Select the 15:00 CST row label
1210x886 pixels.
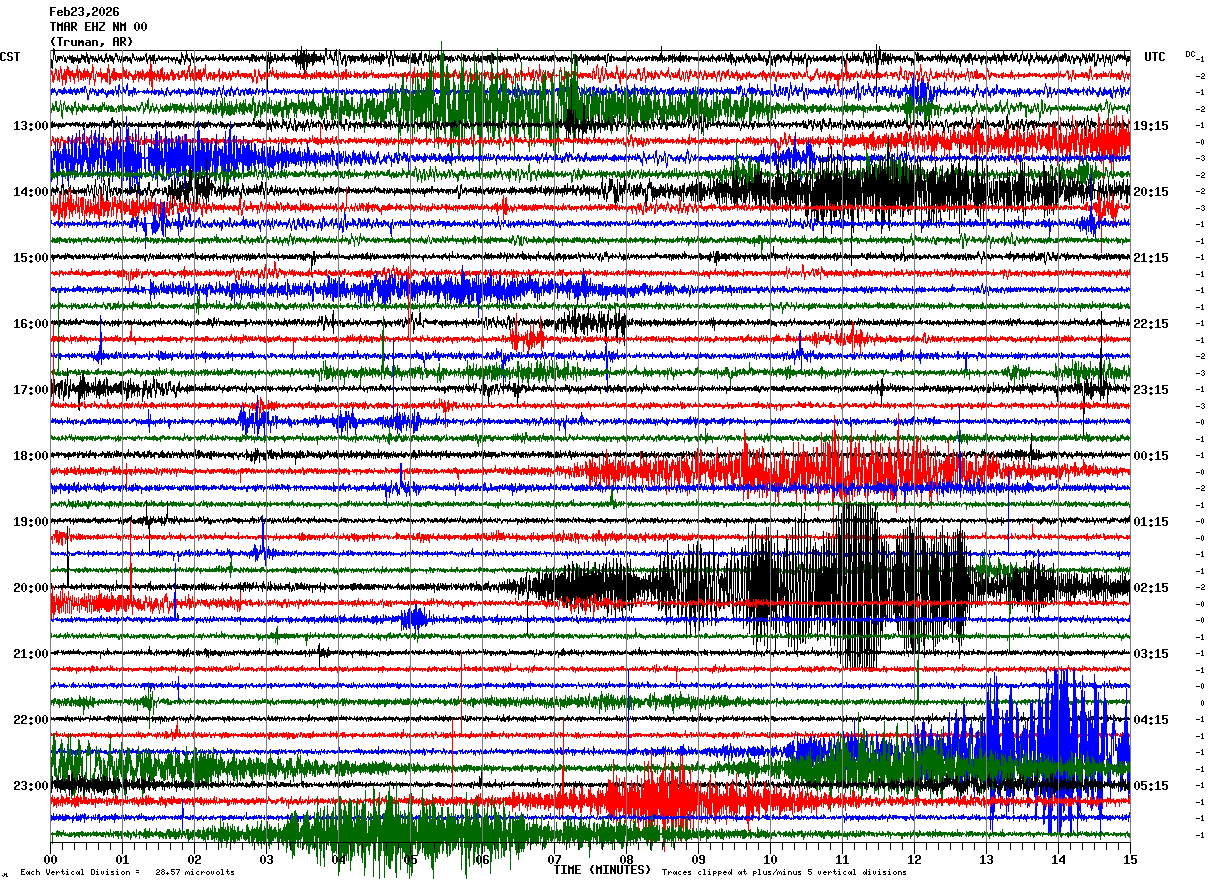(x=31, y=258)
